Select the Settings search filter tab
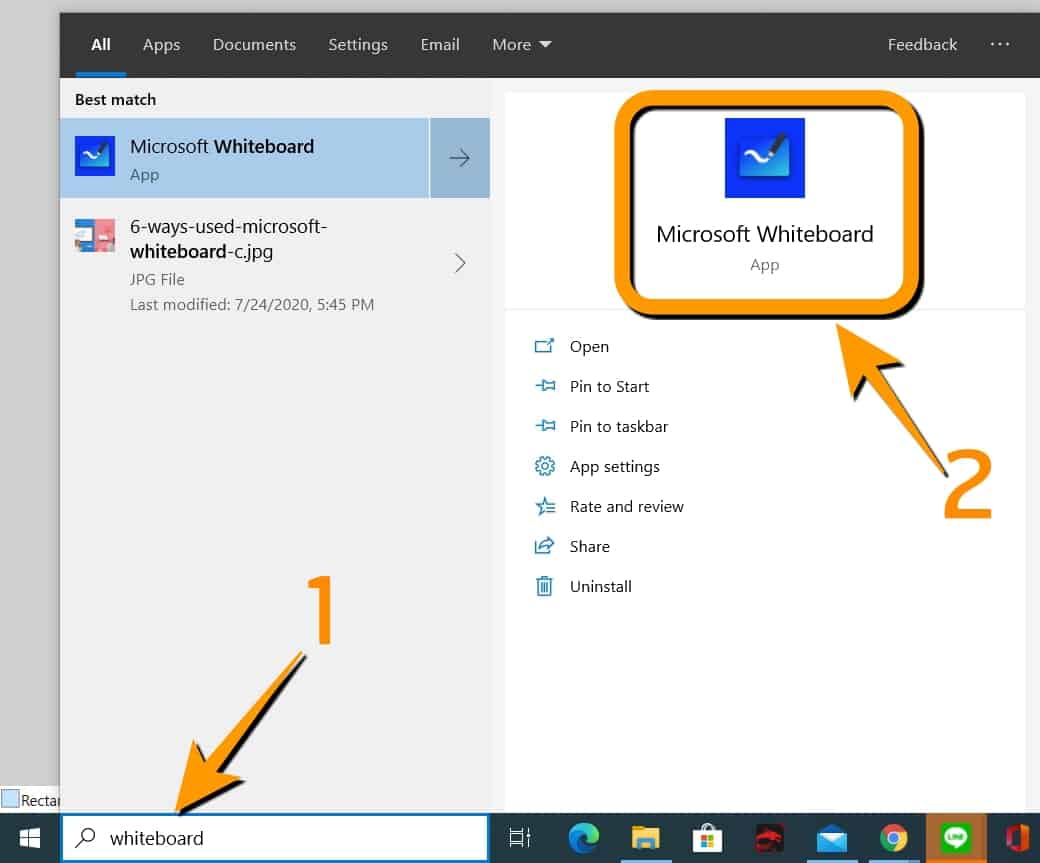 357,45
